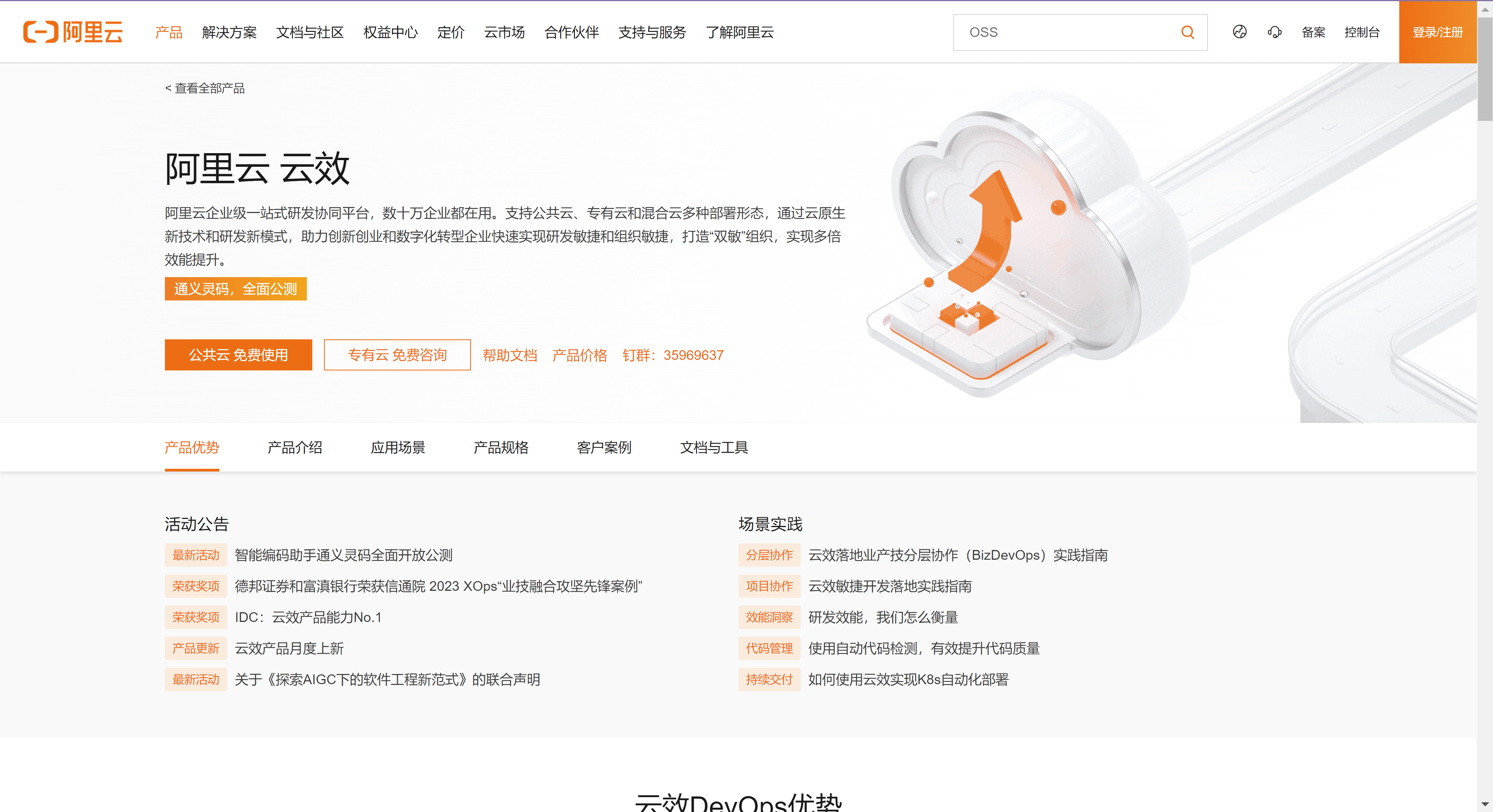Expand the 解决方案 navigation menu
This screenshot has width=1493, height=812.
229,32
